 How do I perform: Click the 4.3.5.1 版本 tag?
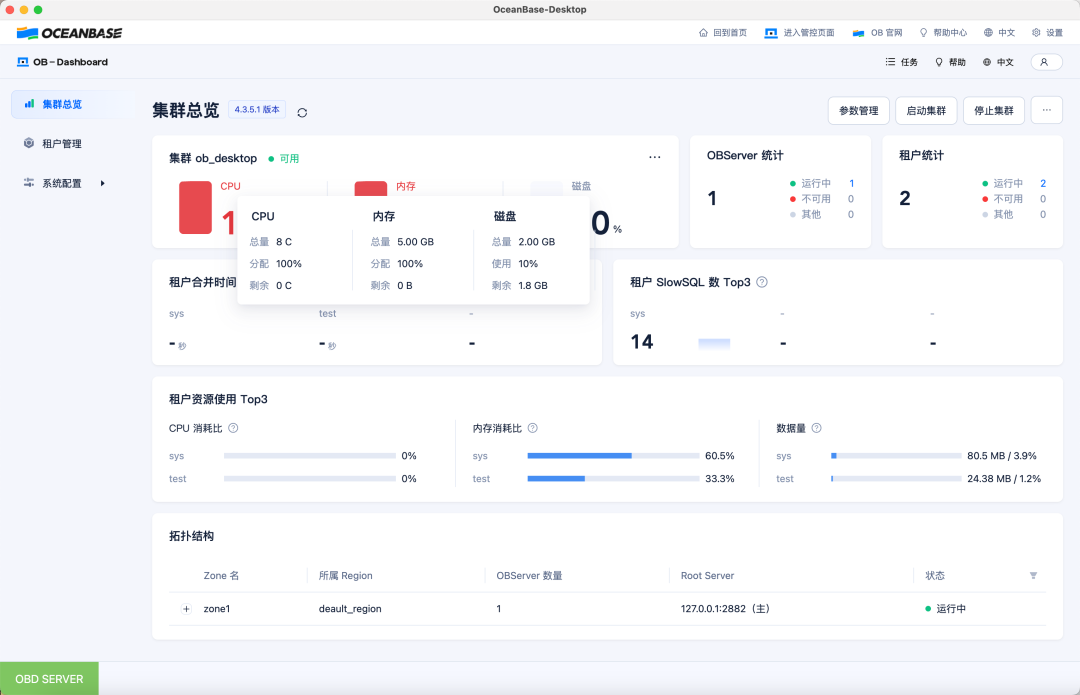(x=257, y=110)
